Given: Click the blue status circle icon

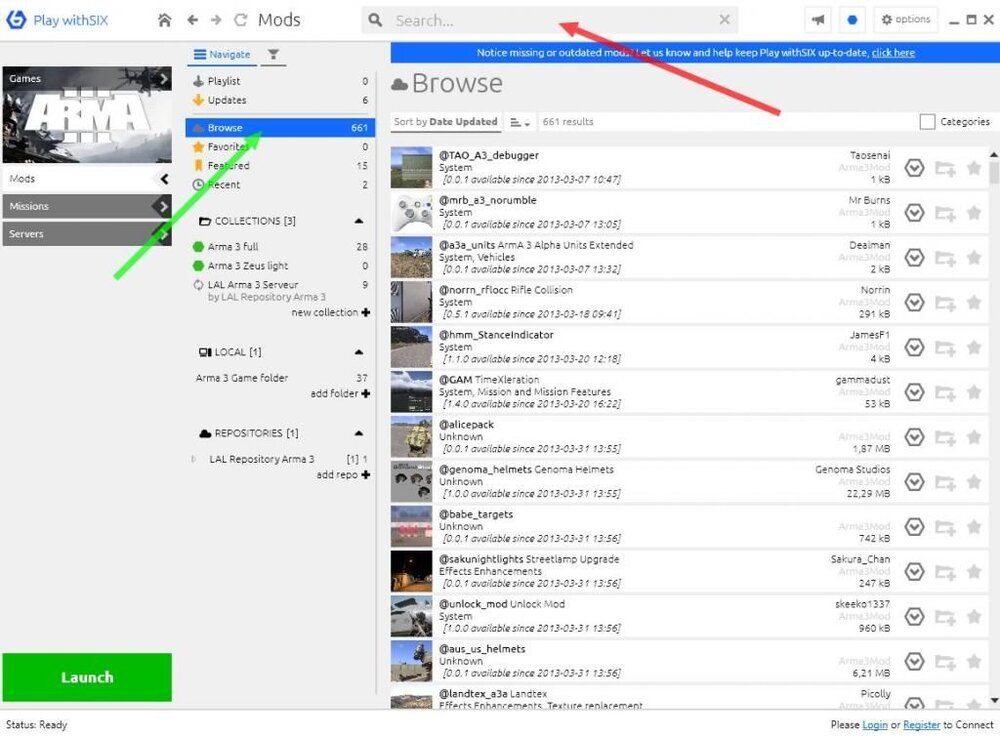Looking at the screenshot, I should pos(852,20).
